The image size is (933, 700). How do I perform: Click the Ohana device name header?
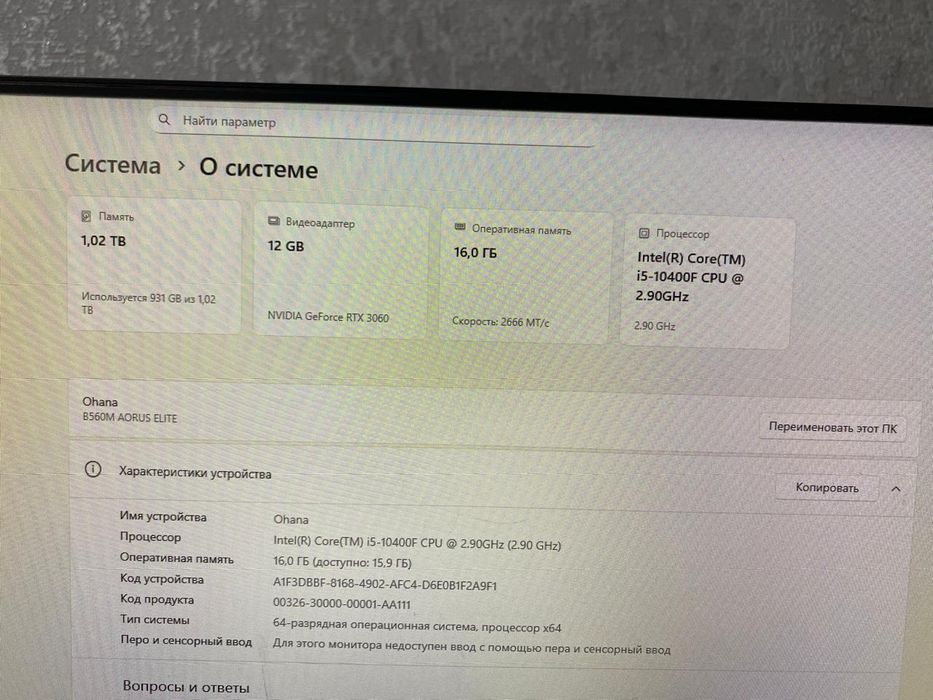coord(100,402)
